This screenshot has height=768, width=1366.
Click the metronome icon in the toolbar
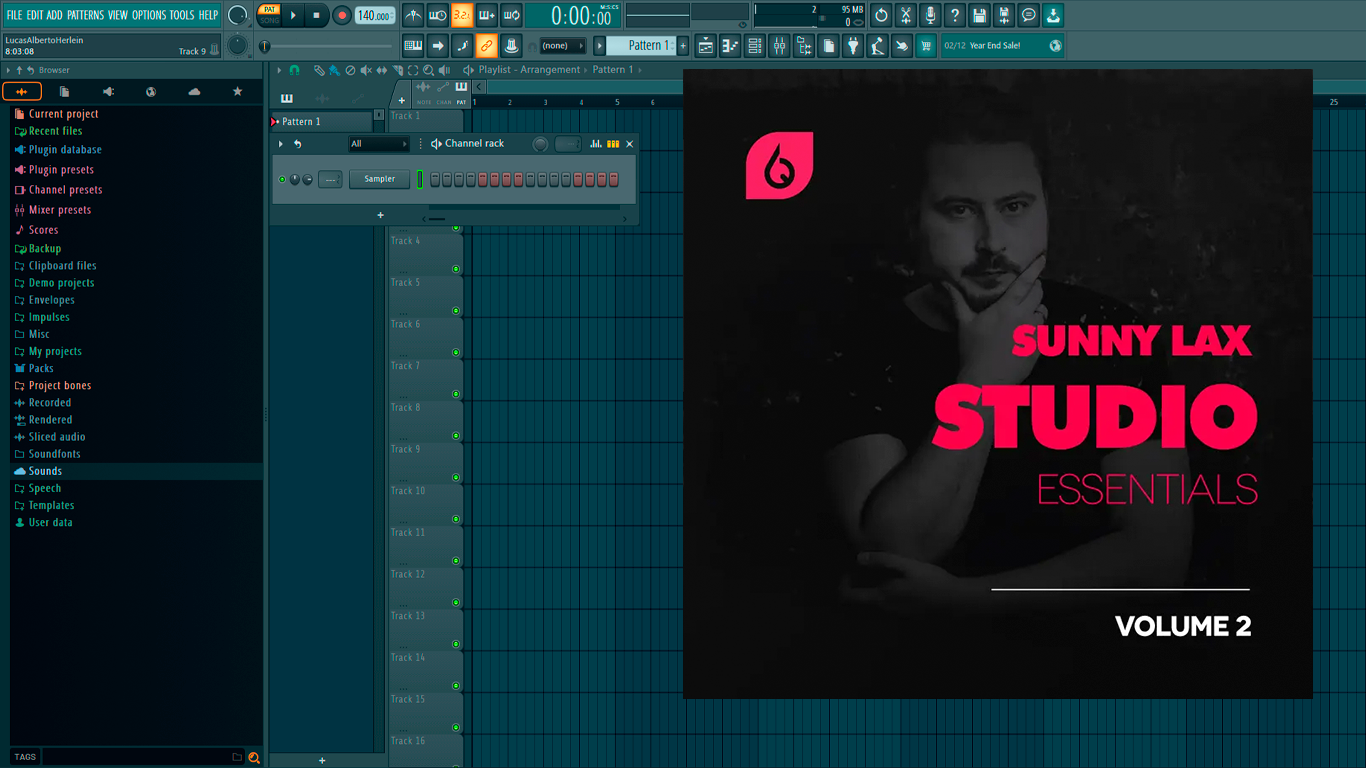[x=413, y=15]
